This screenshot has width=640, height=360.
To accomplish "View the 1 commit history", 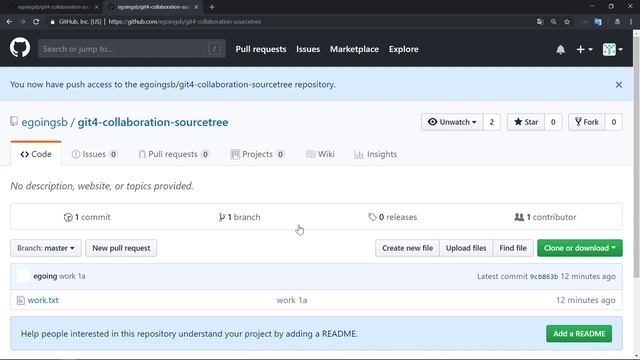I will (x=87, y=217).
